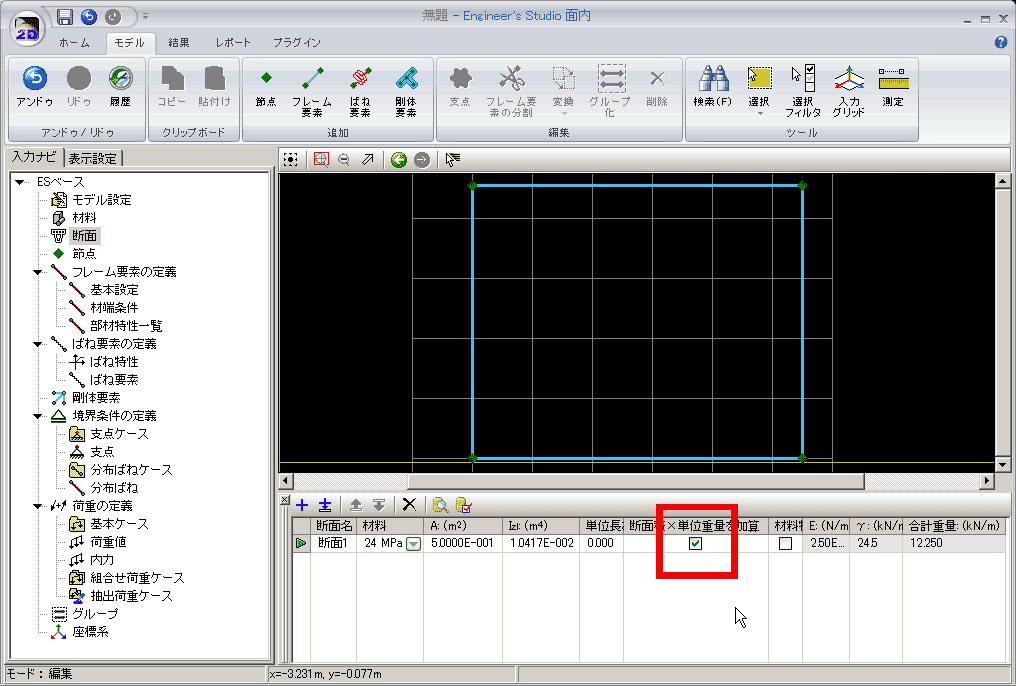
Task: Open the history (履歴) tool
Action: pos(121,78)
